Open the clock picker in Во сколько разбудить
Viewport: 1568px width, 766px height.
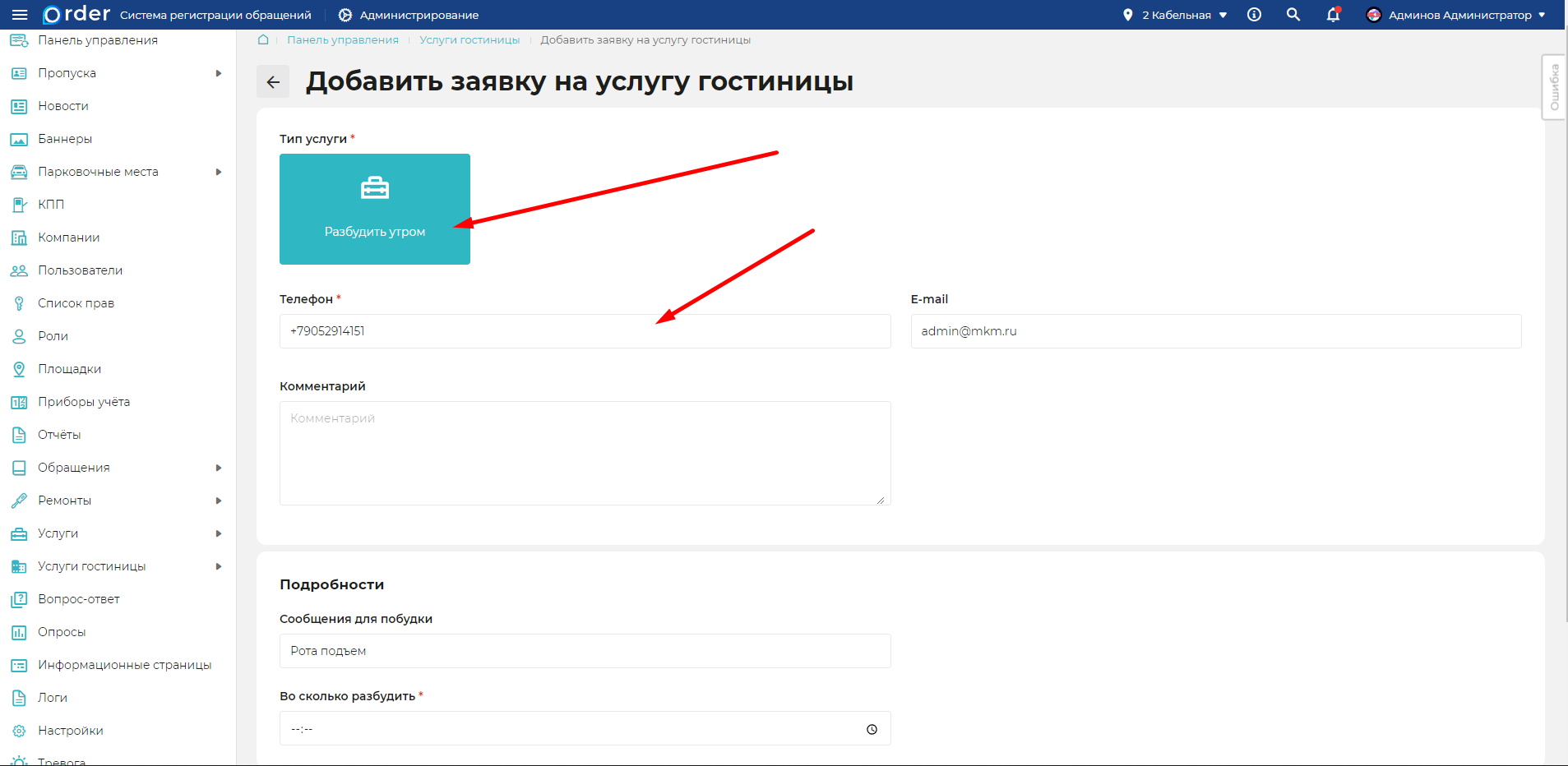871,728
